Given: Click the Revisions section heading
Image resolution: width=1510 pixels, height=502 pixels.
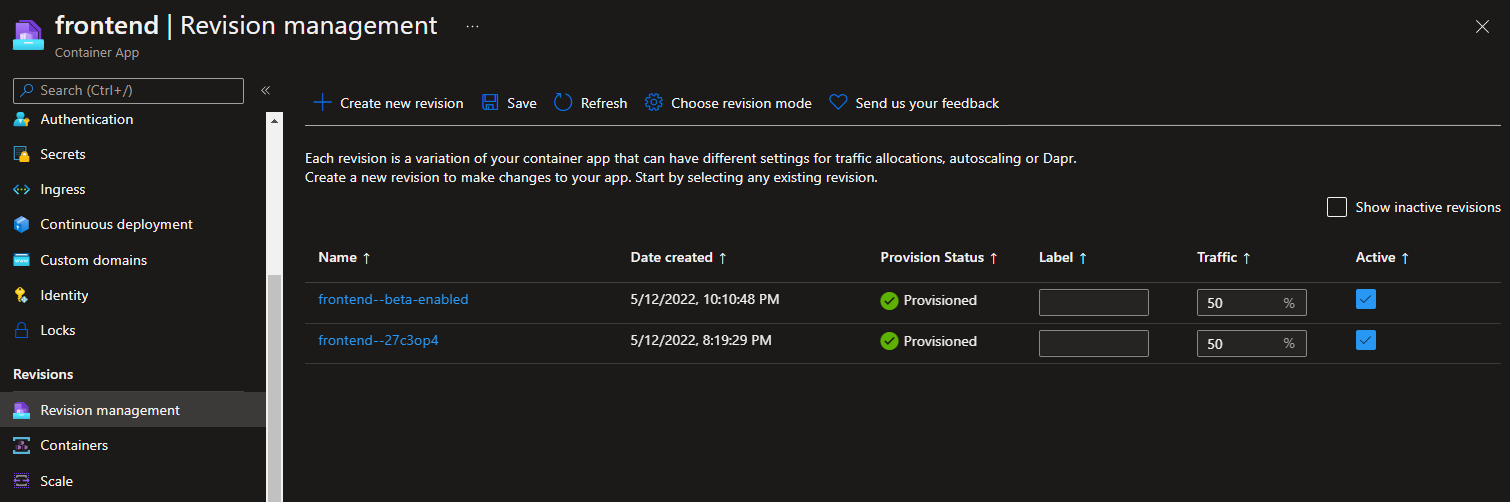Looking at the screenshot, I should point(43,374).
